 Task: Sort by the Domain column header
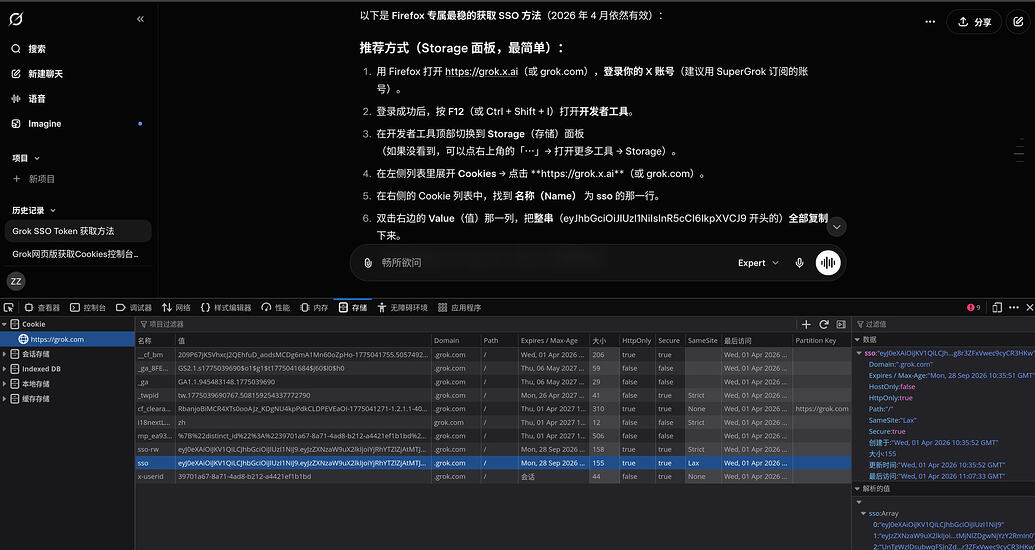click(456, 340)
